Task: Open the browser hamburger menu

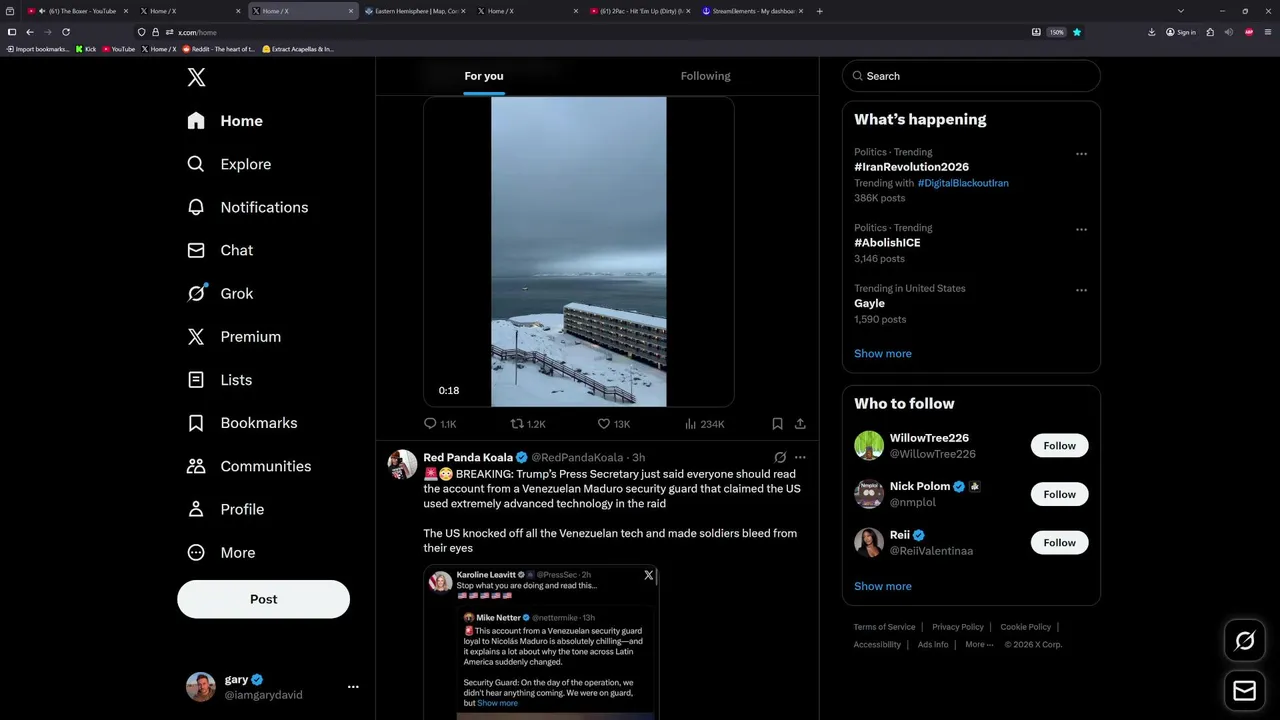Action: (1268, 32)
